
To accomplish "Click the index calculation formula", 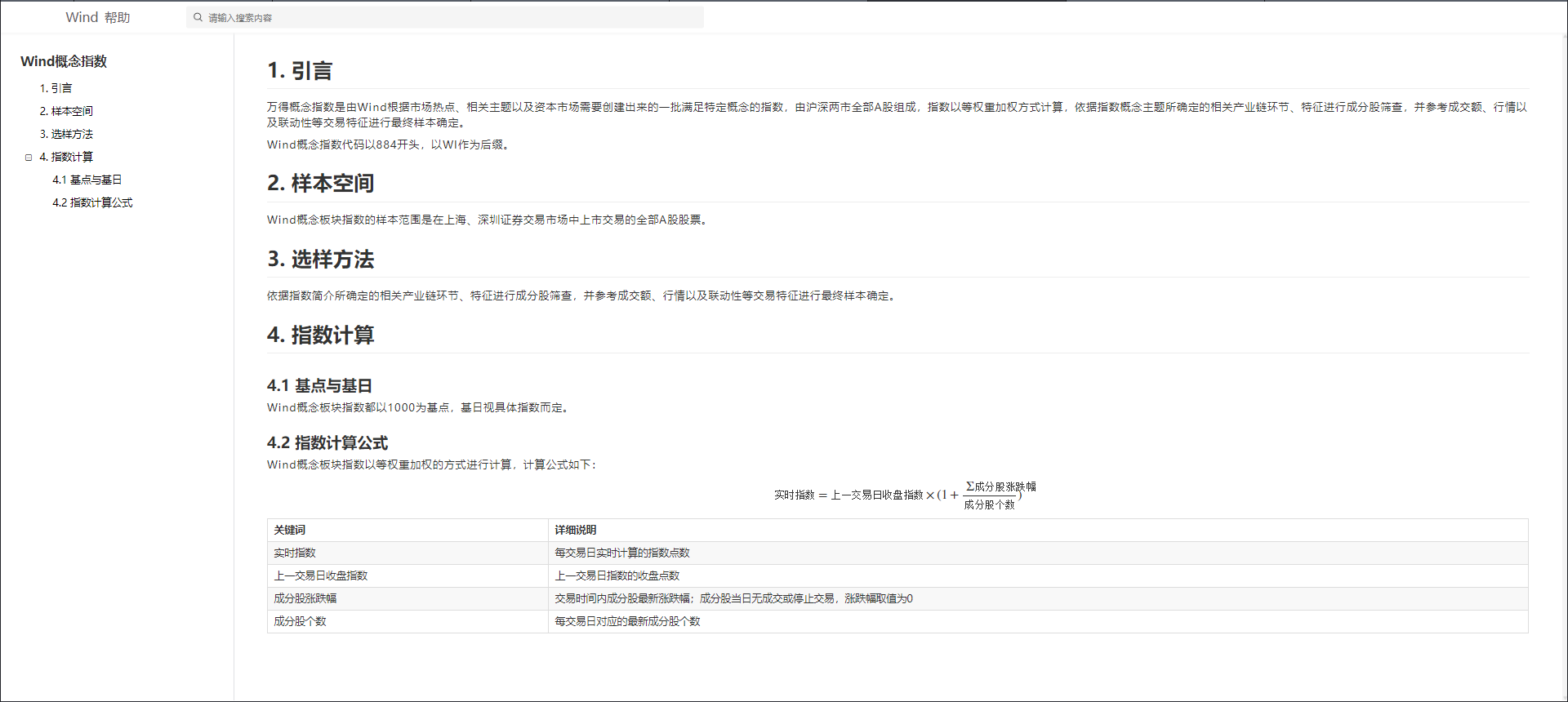I will 905,495.
